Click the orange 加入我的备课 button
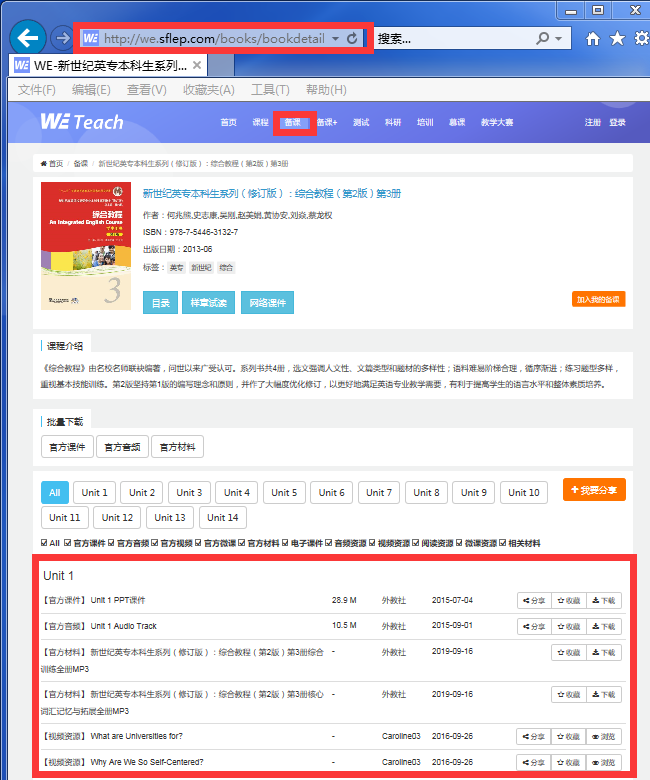 (x=598, y=299)
